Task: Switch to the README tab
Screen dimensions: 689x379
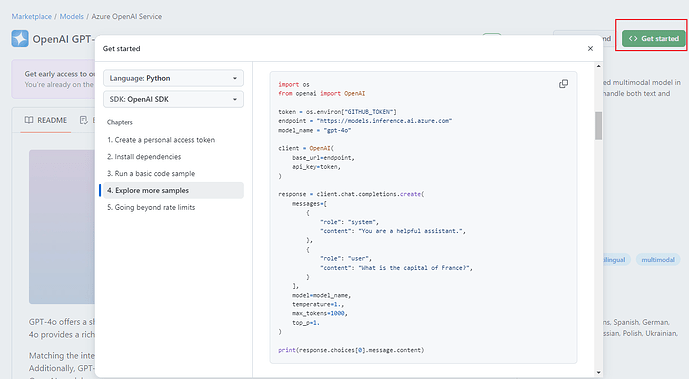Action: [46, 120]
